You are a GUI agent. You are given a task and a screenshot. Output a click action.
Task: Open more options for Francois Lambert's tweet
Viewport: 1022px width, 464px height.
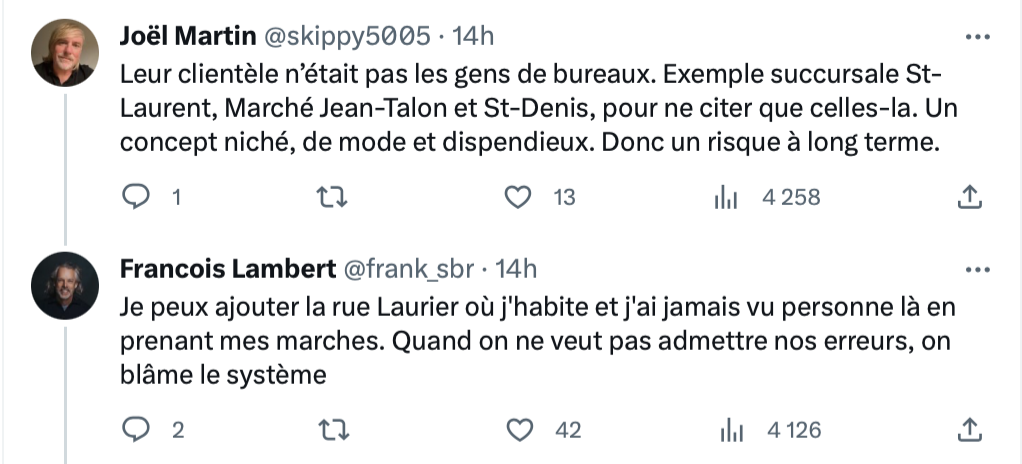coord(977,270)
